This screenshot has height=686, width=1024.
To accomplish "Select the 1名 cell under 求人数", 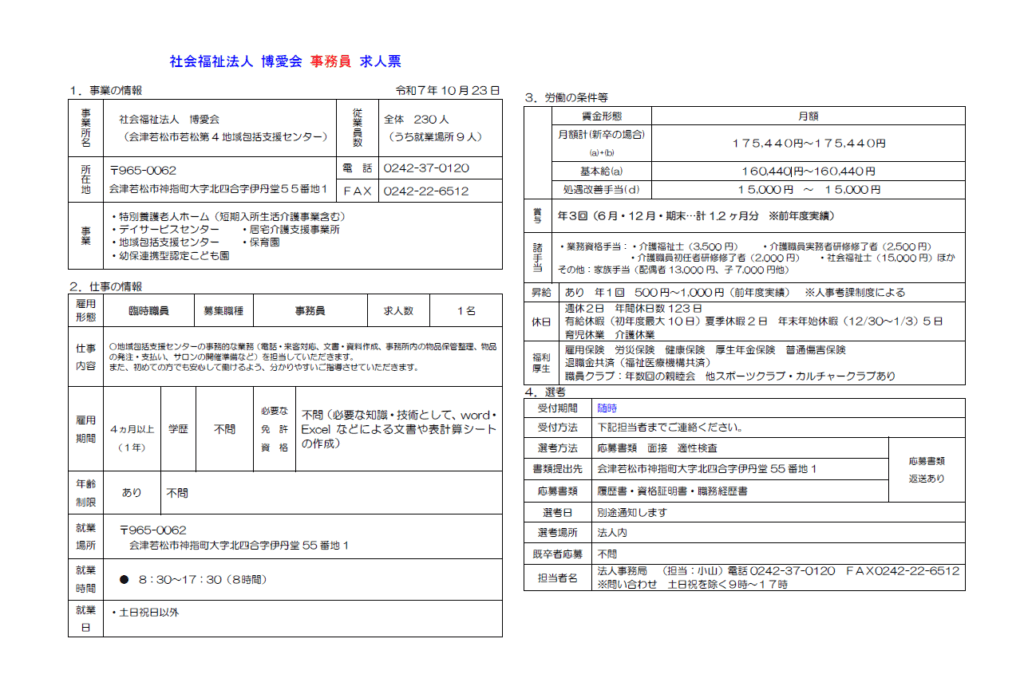I will pos(466,311).
